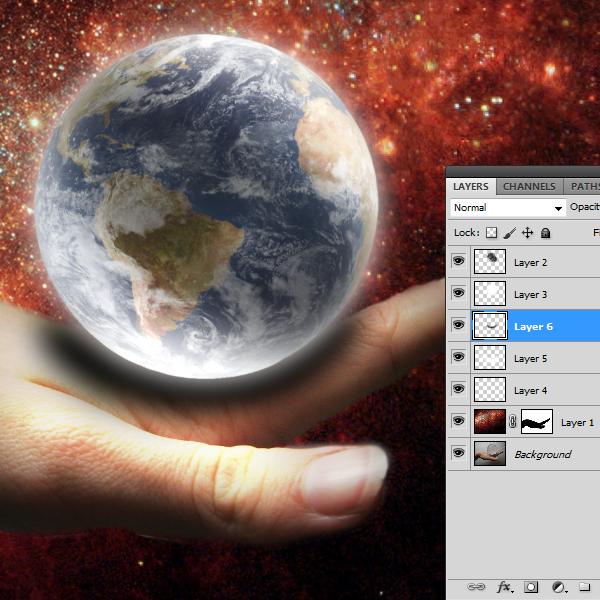The width and height of the screenshot is (600, 600).
Task: Hide Layer 3 using its eye icon
Action: (x=458, y=293)
